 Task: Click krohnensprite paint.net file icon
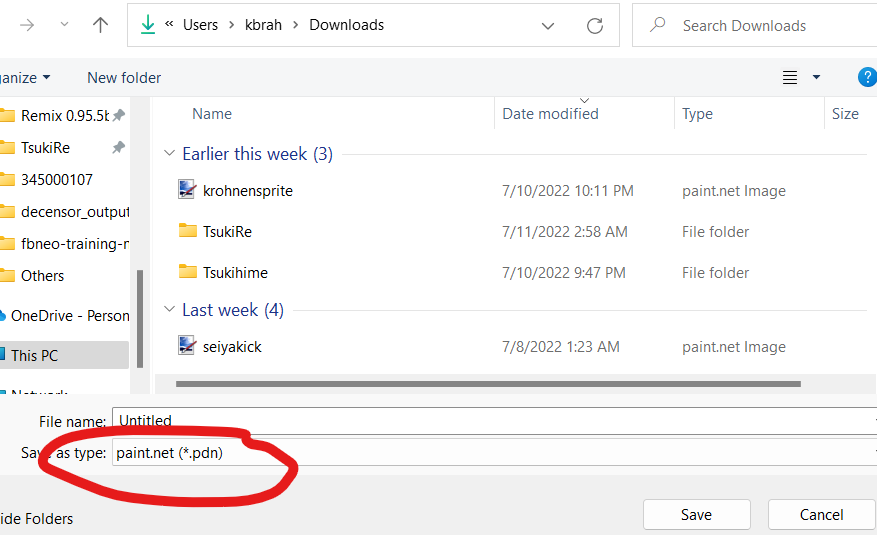click(187, 190)
